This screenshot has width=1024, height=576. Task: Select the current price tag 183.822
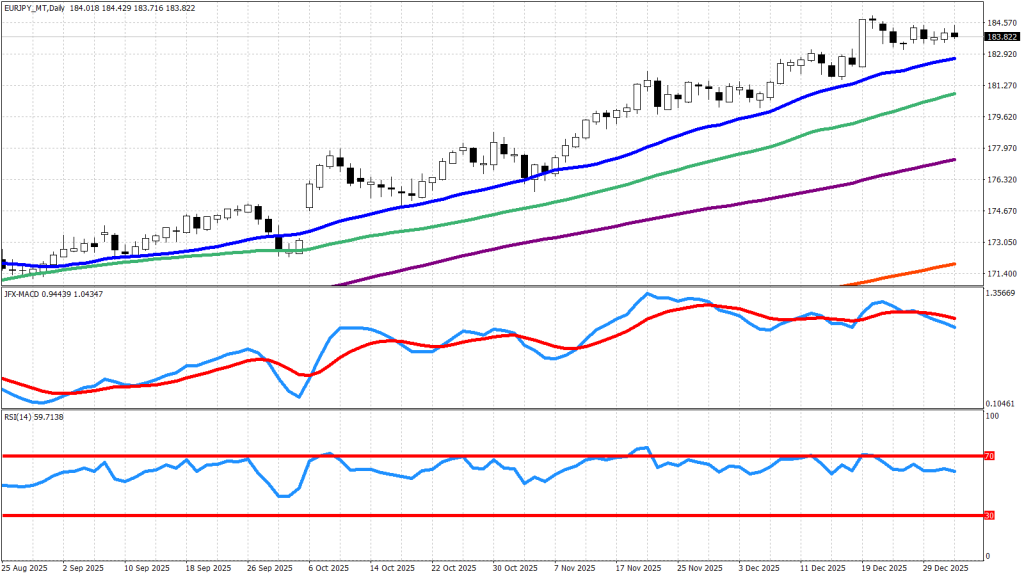pyautogui.click(x=1002, y=37)
